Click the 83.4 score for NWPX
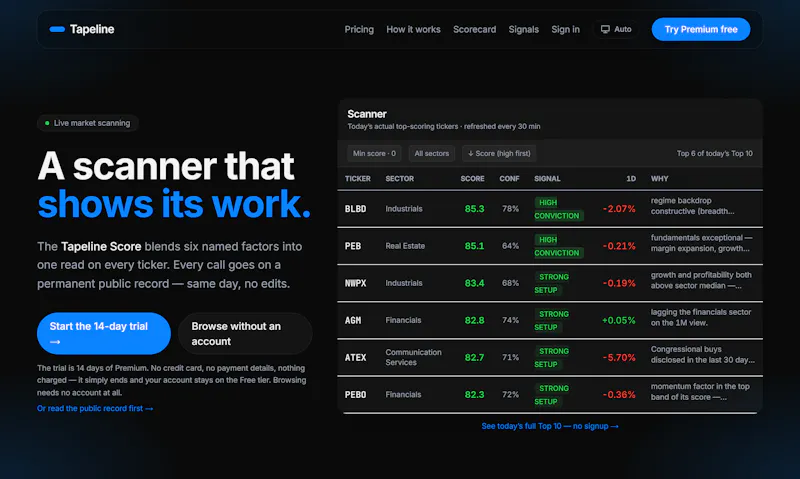 474,283
